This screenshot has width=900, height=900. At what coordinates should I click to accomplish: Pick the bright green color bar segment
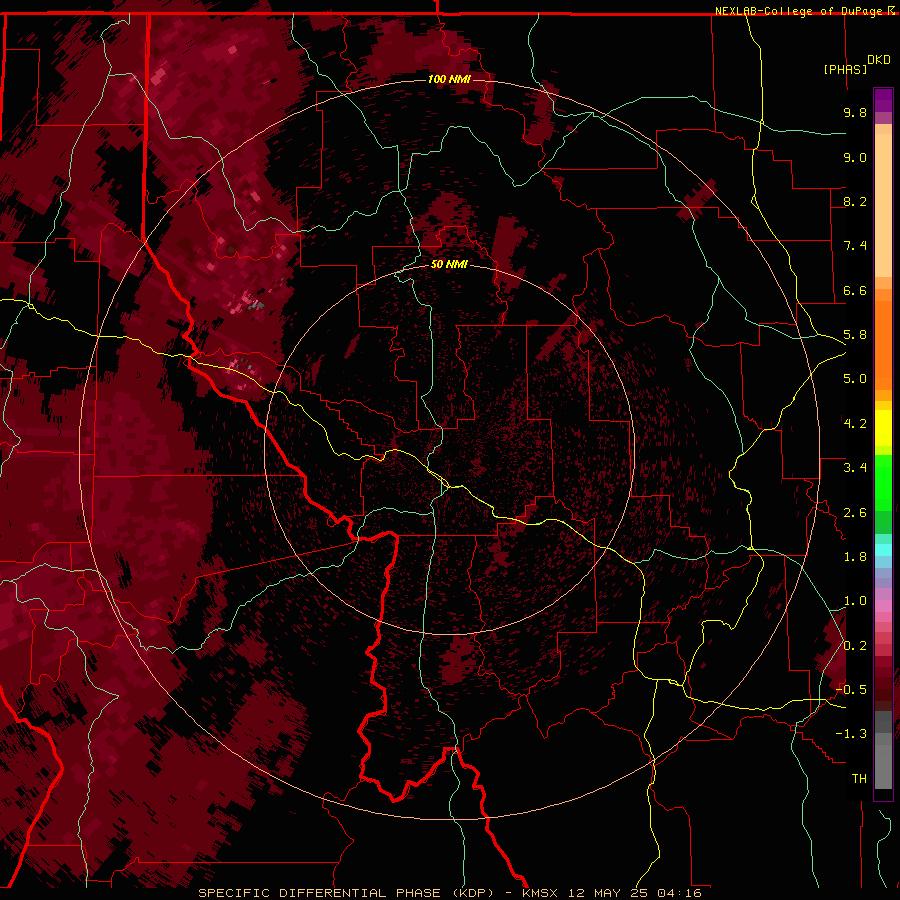point(883,482)
